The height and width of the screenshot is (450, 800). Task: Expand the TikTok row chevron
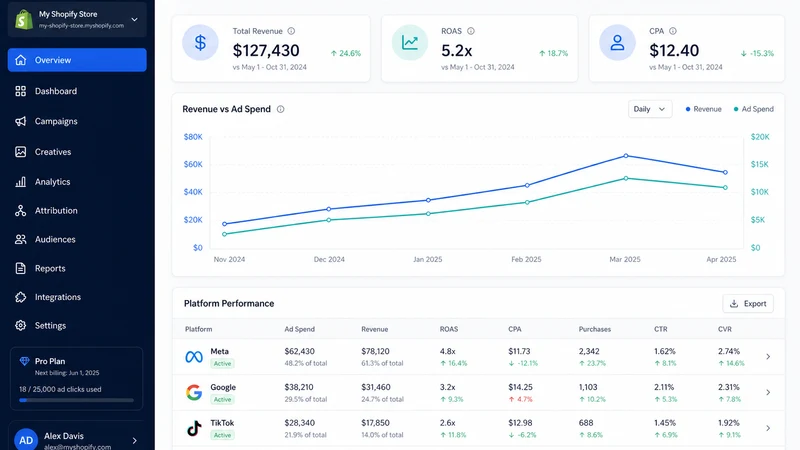click(768, 428)
